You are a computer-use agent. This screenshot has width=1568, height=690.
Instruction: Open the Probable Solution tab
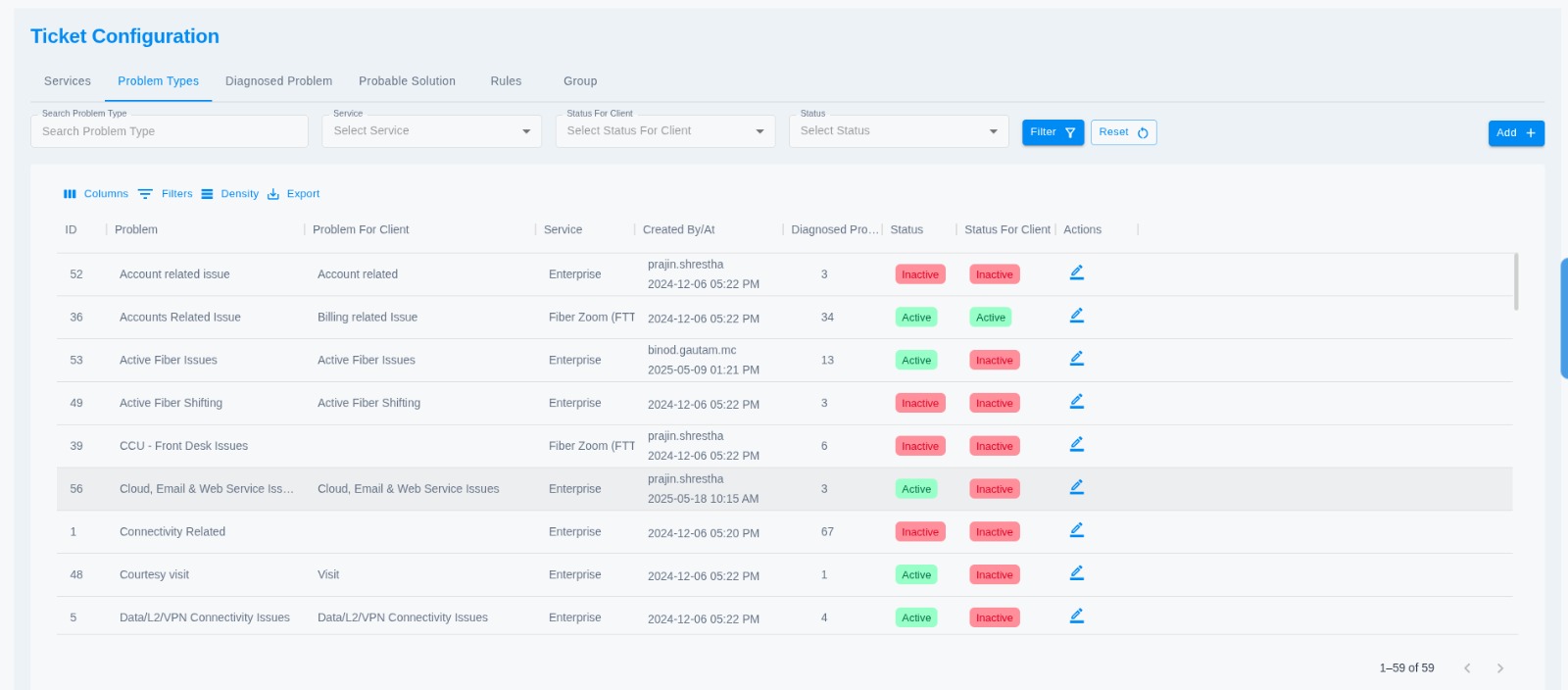[x=407, y=81]
